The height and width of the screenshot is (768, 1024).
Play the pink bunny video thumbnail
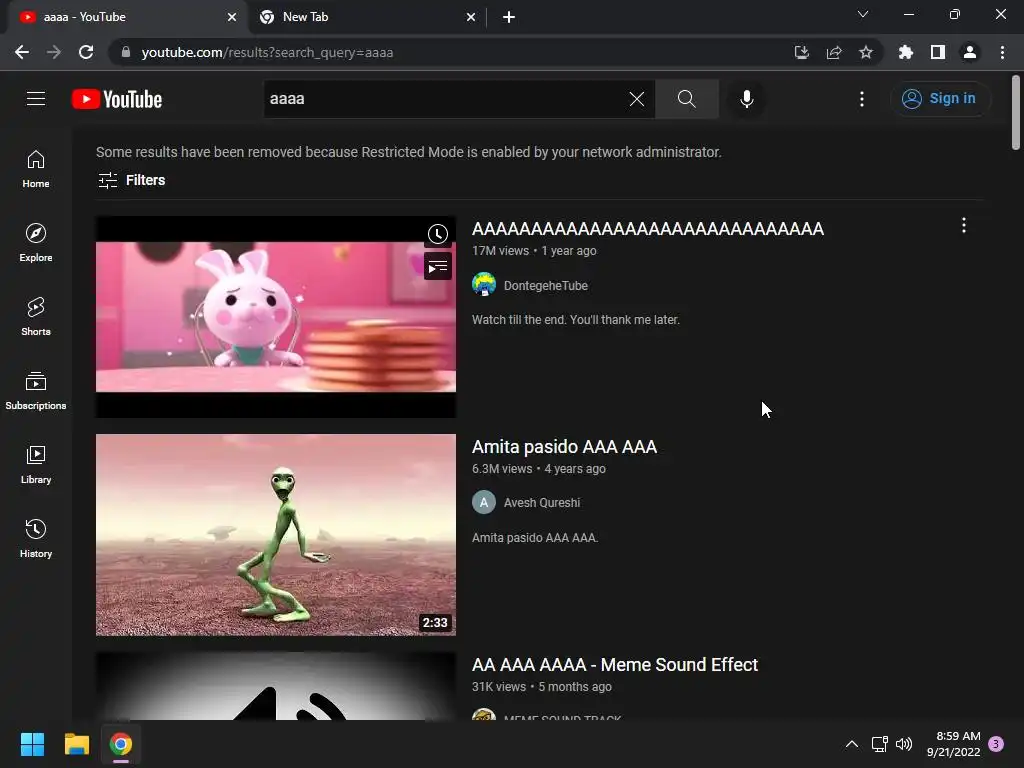pos(276,317)
